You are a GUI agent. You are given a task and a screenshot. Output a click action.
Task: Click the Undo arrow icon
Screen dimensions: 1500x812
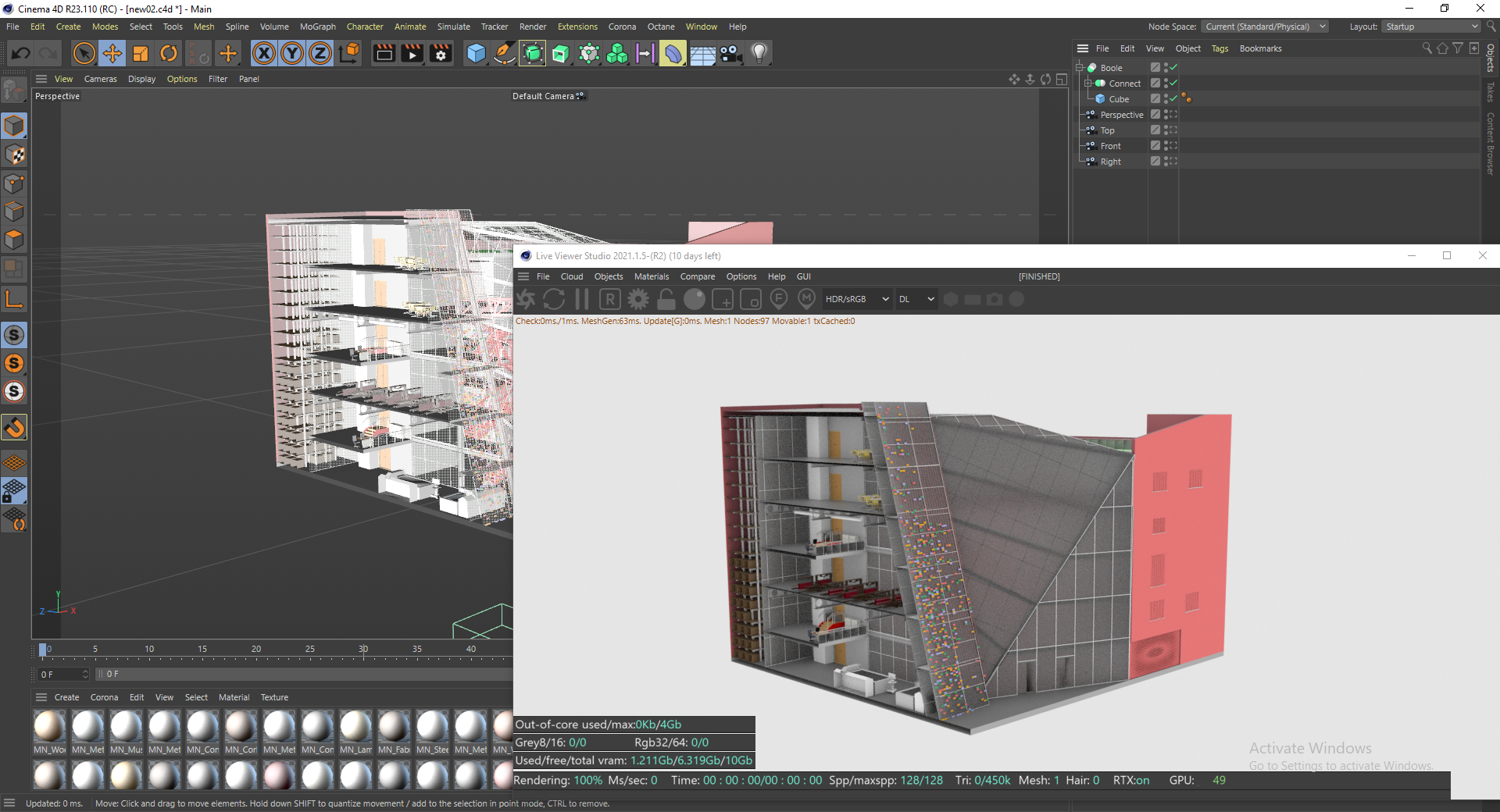coord(21,53)
